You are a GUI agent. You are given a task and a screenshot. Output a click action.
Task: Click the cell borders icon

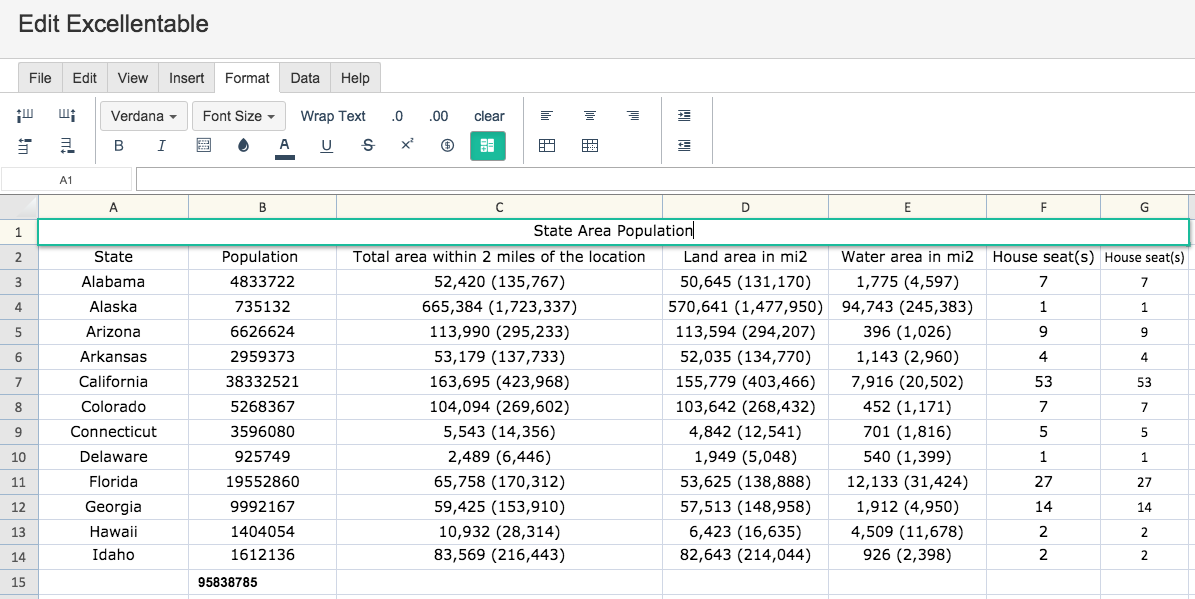[203, 146]
